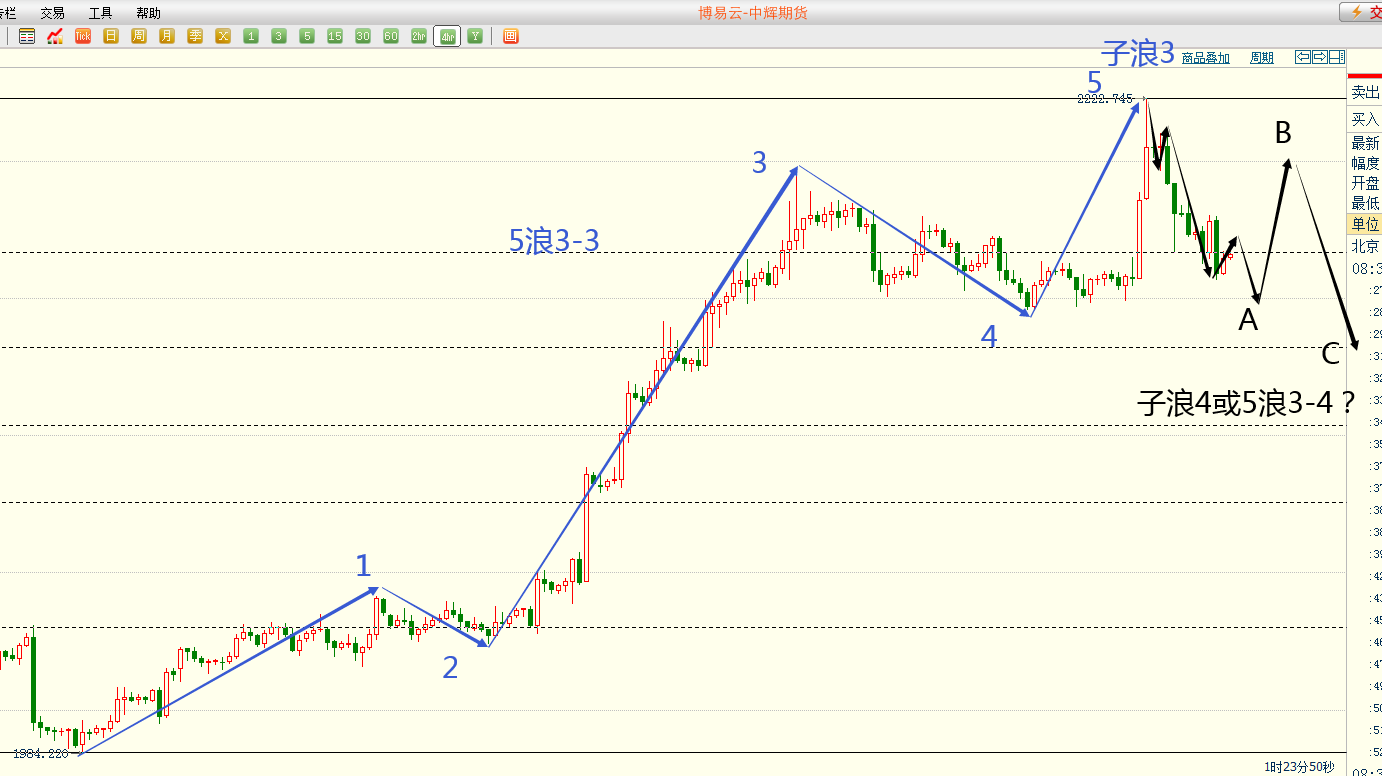Open the 工具 menu
The height and width of the screenshot is (776, 1382).
coord(100,13)
